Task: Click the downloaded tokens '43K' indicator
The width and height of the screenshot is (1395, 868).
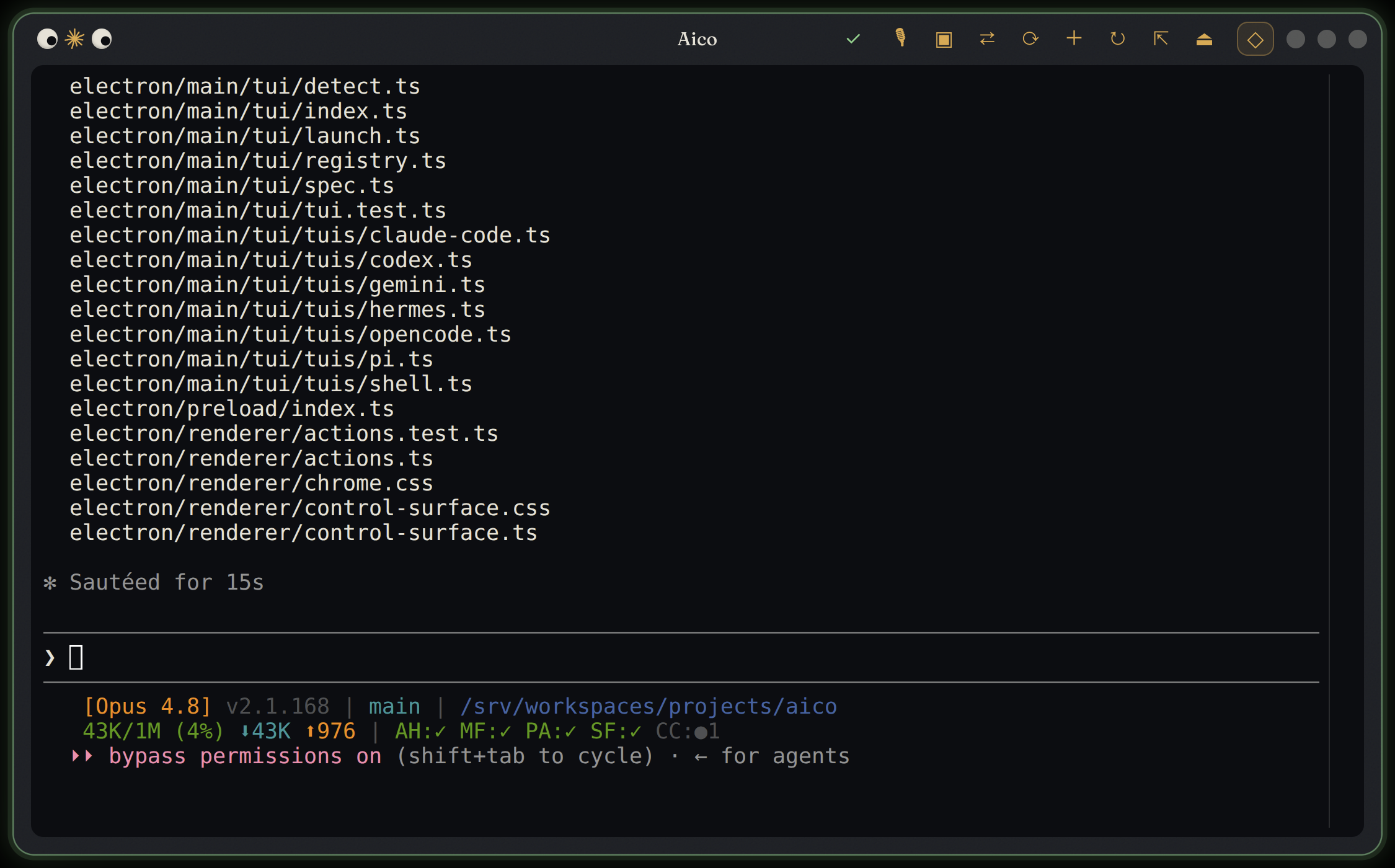Action: coord(265,731)
